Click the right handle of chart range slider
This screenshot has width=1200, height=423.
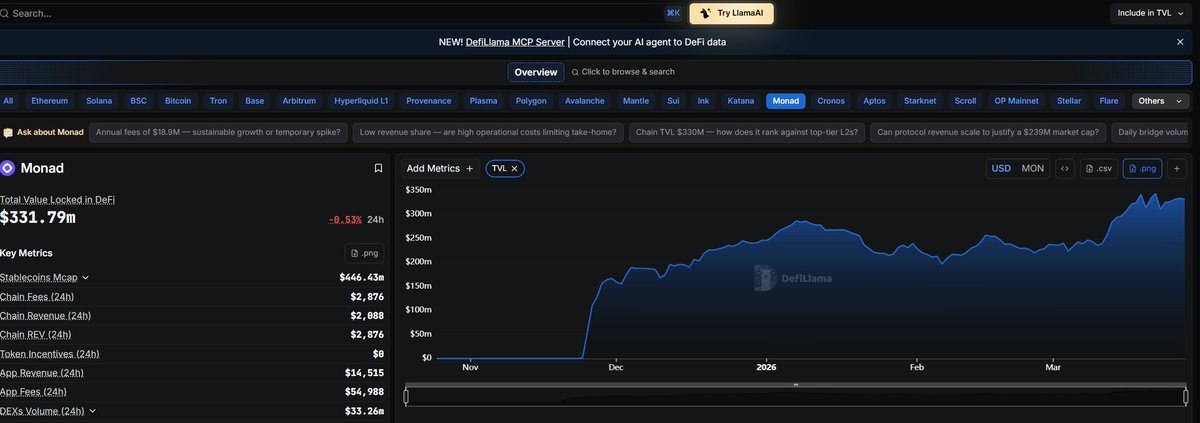pyautogui.click(x=1187, y=397)
